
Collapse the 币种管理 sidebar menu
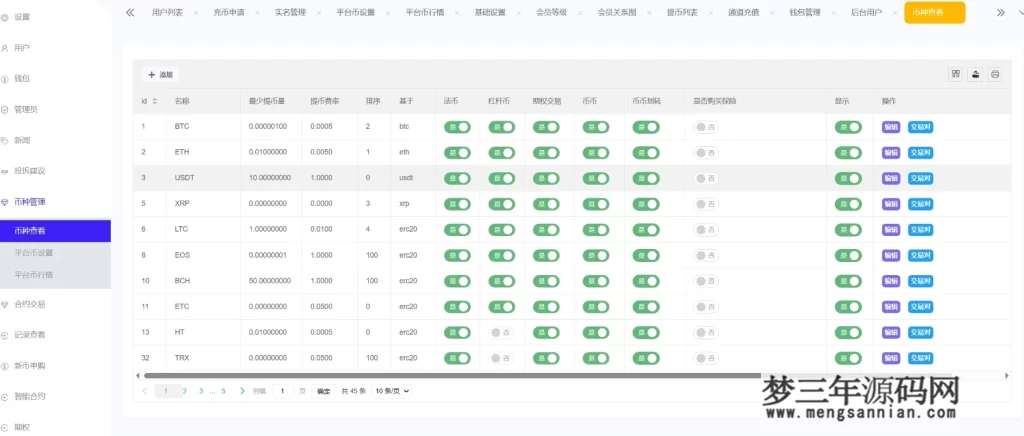coord(29,202)
